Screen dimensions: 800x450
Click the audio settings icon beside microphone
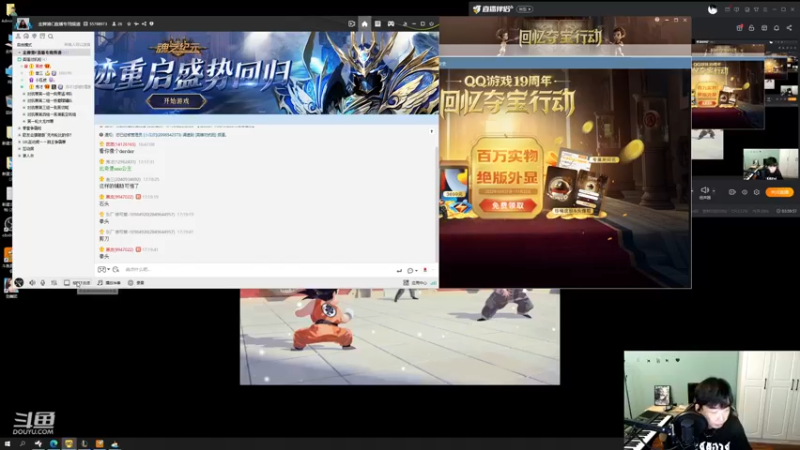pyautogui.click(x=54, y=283)
